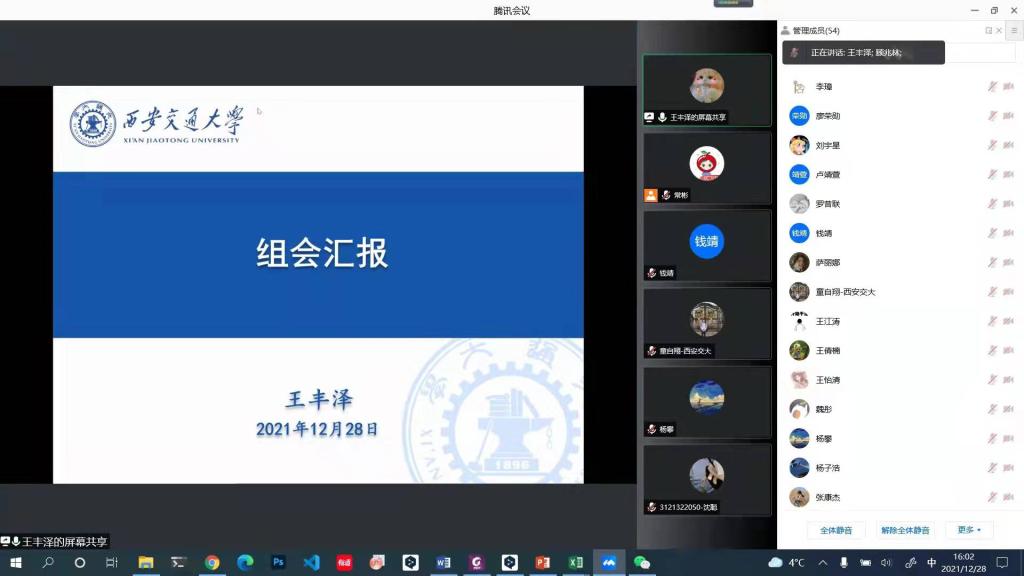The width and height of the screenshot is (1024, 576).
Task: Click the 全体静音 button
Action: (x=836, y=530)
